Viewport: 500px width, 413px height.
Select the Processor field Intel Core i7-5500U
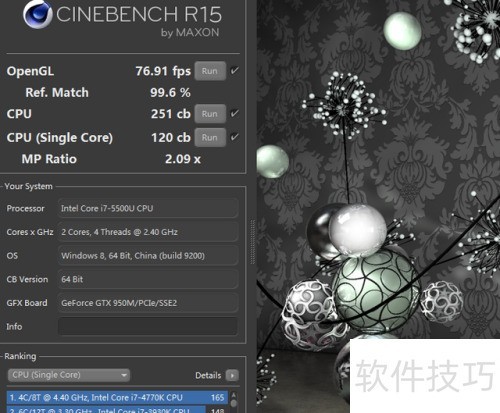click(x=148, y=208)
